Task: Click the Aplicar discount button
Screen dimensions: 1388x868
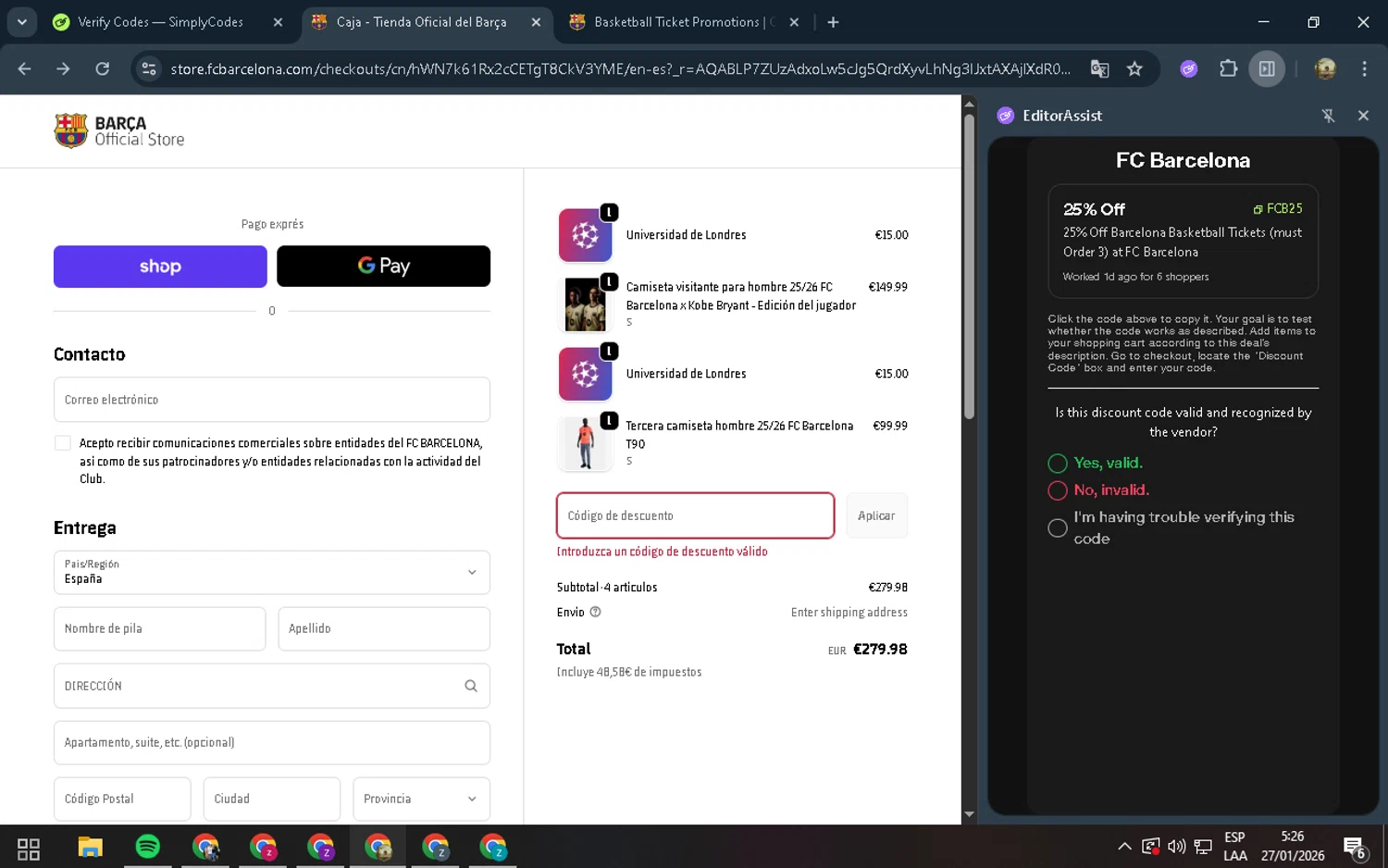Action: (x=876, y=515)
